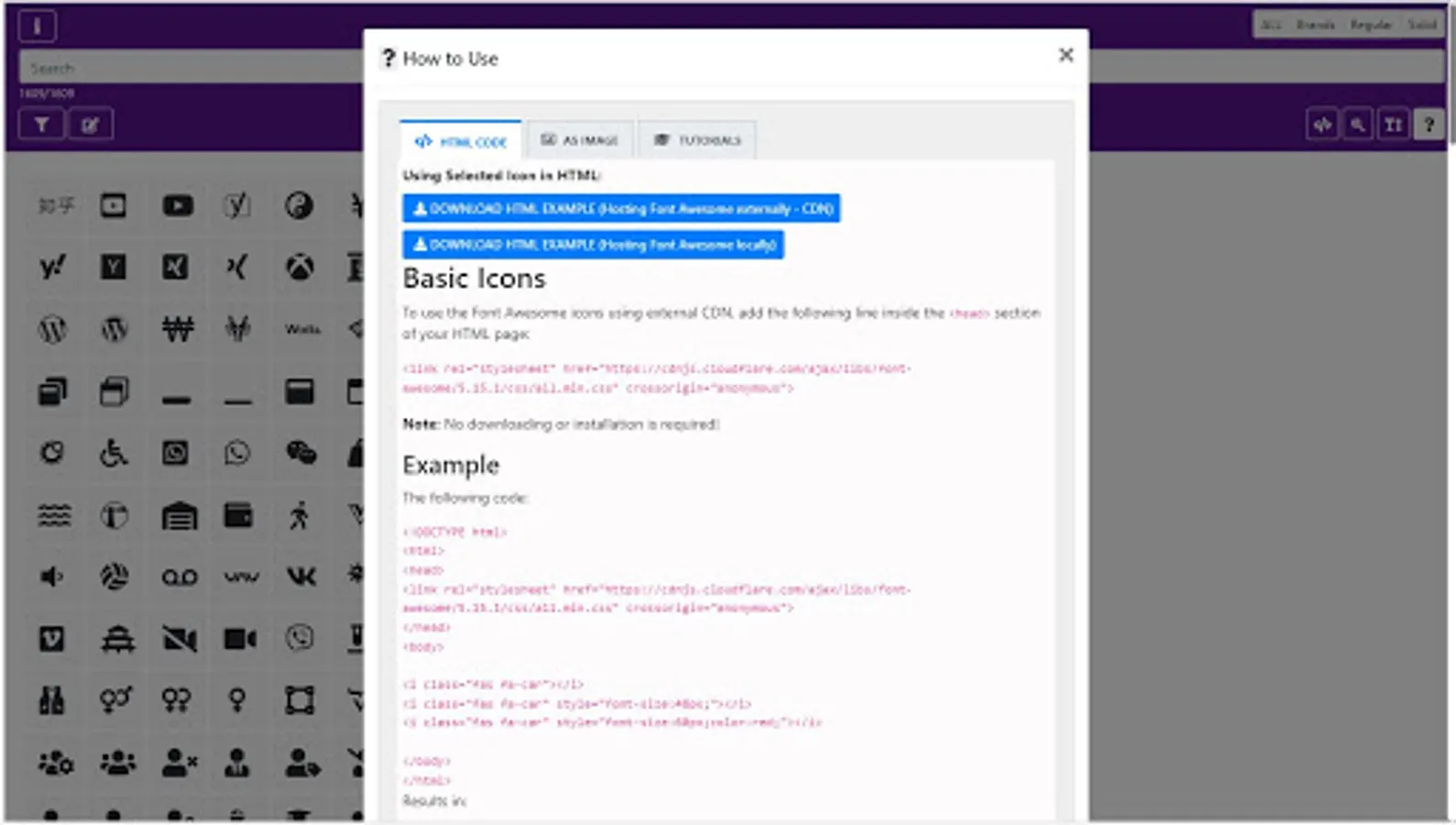Select the volleyball icon
This screenshot has height=825, width=1456.
(114, 577)
